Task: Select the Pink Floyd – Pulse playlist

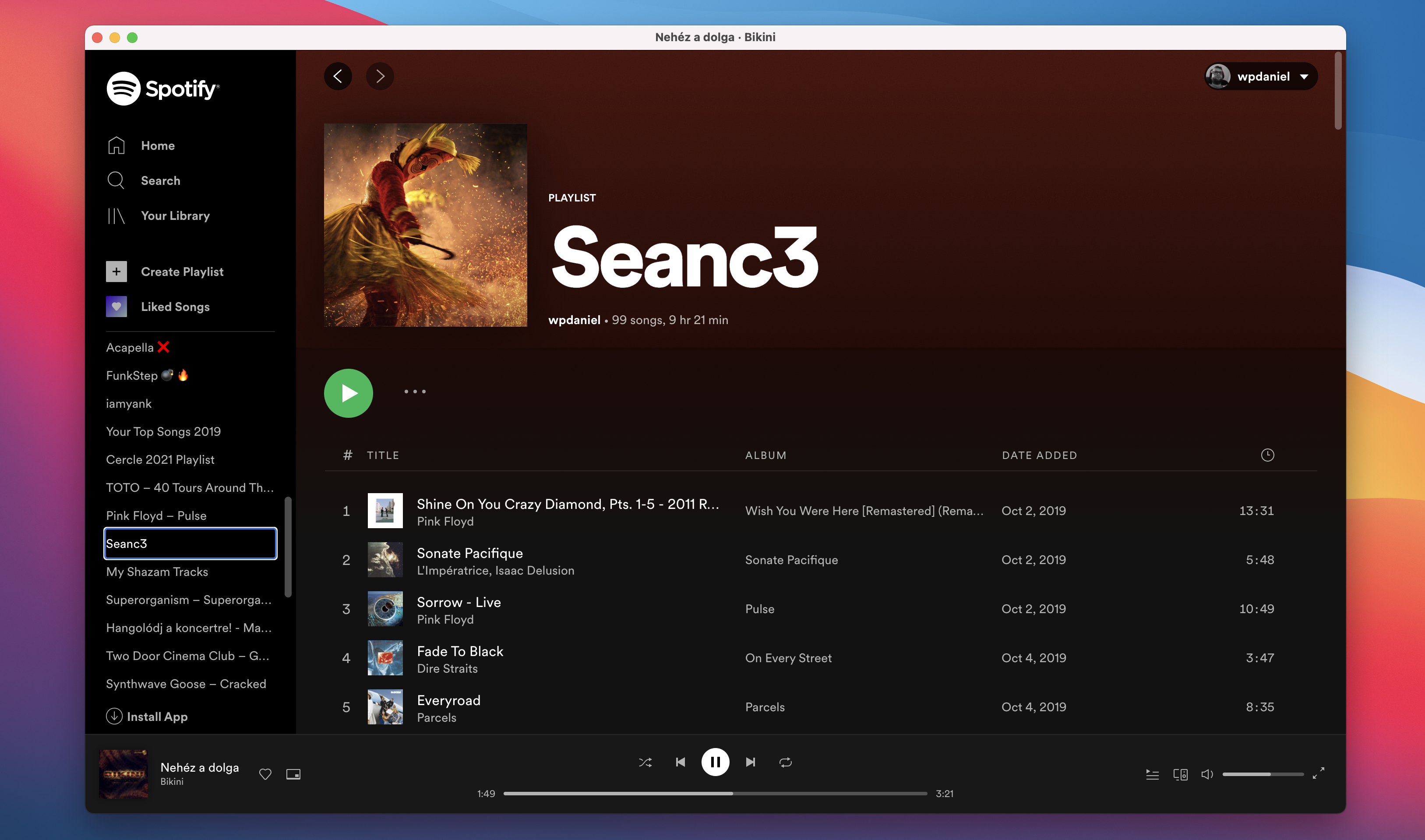Action: click(156, 515)
